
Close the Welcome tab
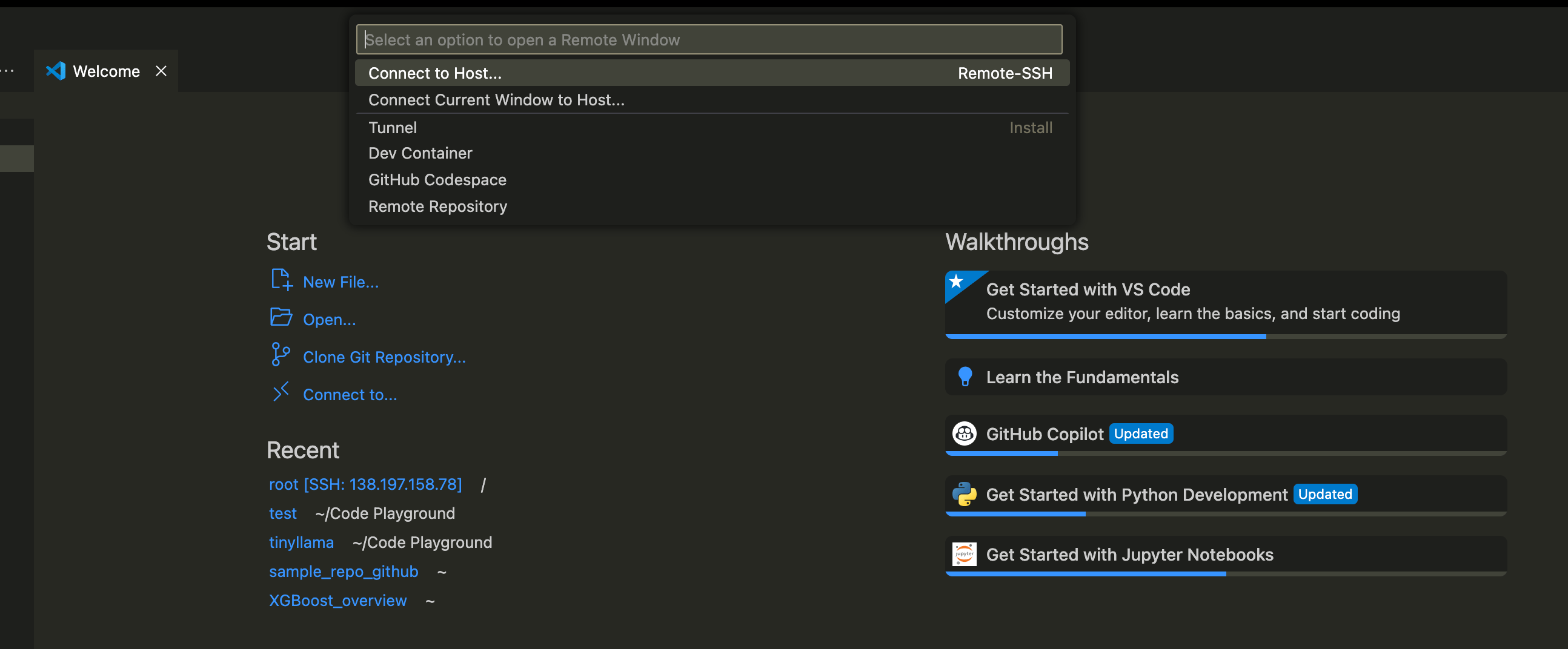(x=161, y=71)
